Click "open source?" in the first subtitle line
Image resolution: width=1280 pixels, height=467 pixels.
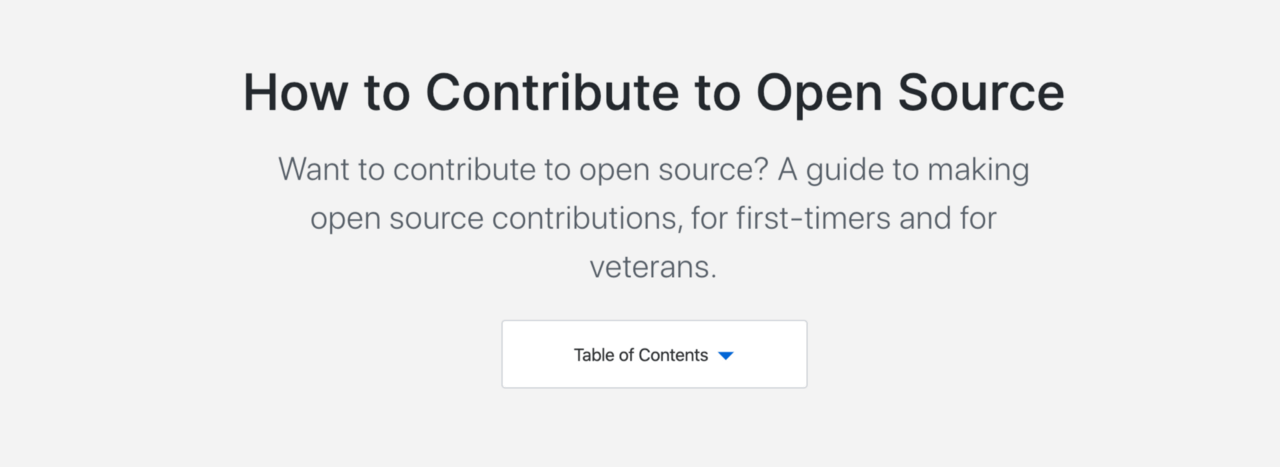[673, 169]
